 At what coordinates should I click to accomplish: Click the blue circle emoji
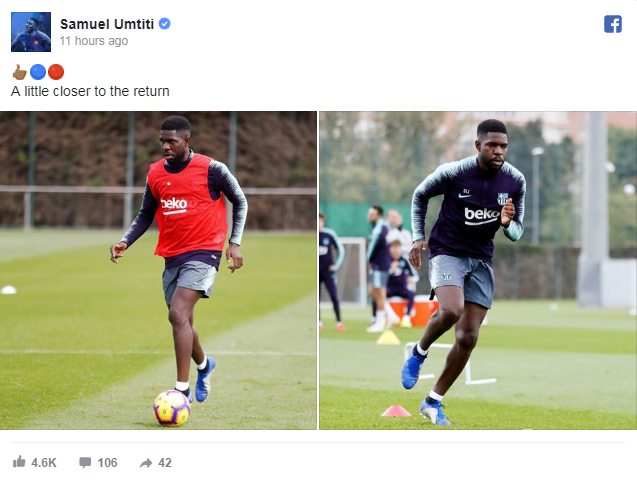38,72
